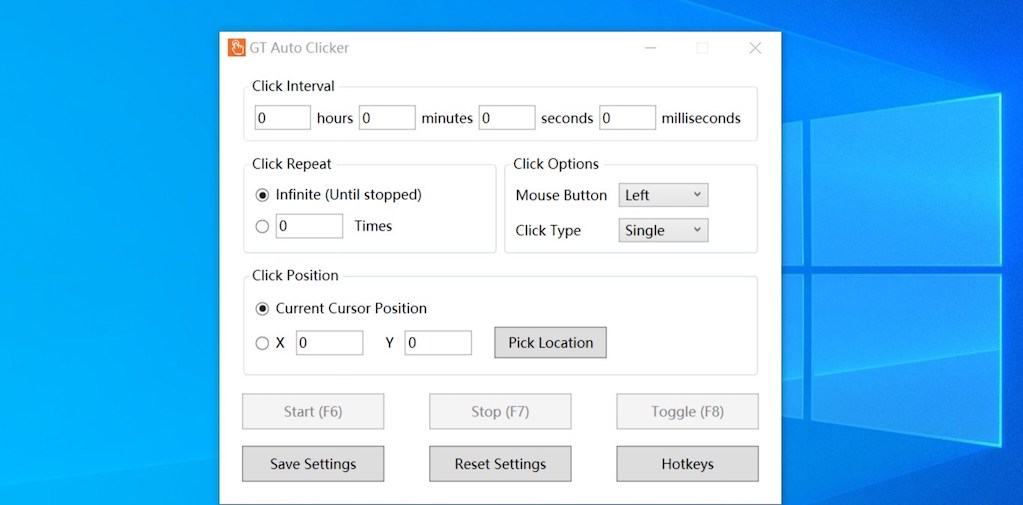
Task: Click the Reset Settings button
Action: pyautogui.click(x=500, y=464)
